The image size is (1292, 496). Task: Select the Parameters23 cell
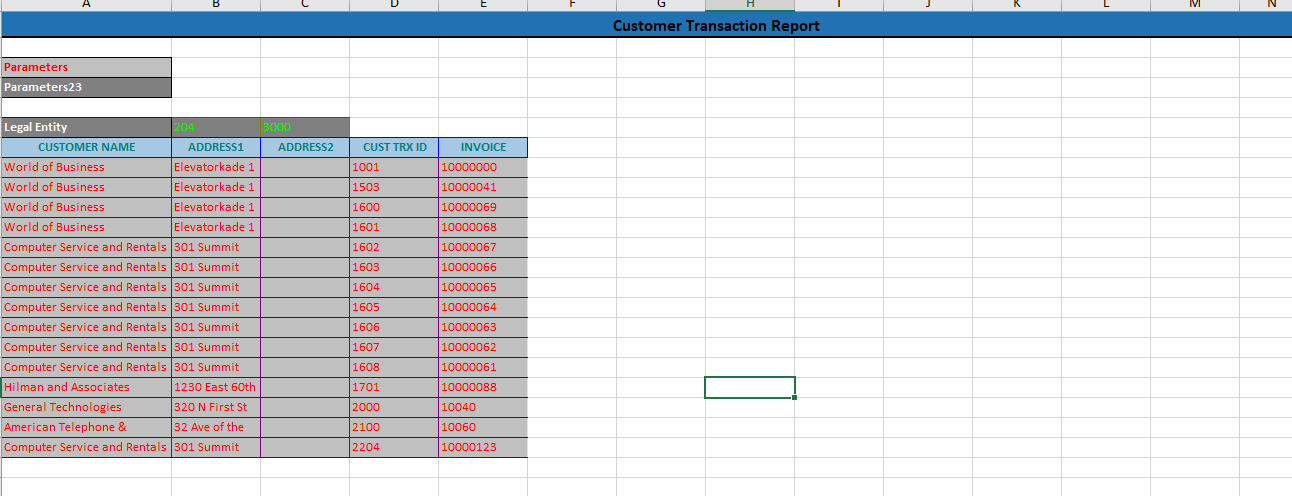[86, 87]
